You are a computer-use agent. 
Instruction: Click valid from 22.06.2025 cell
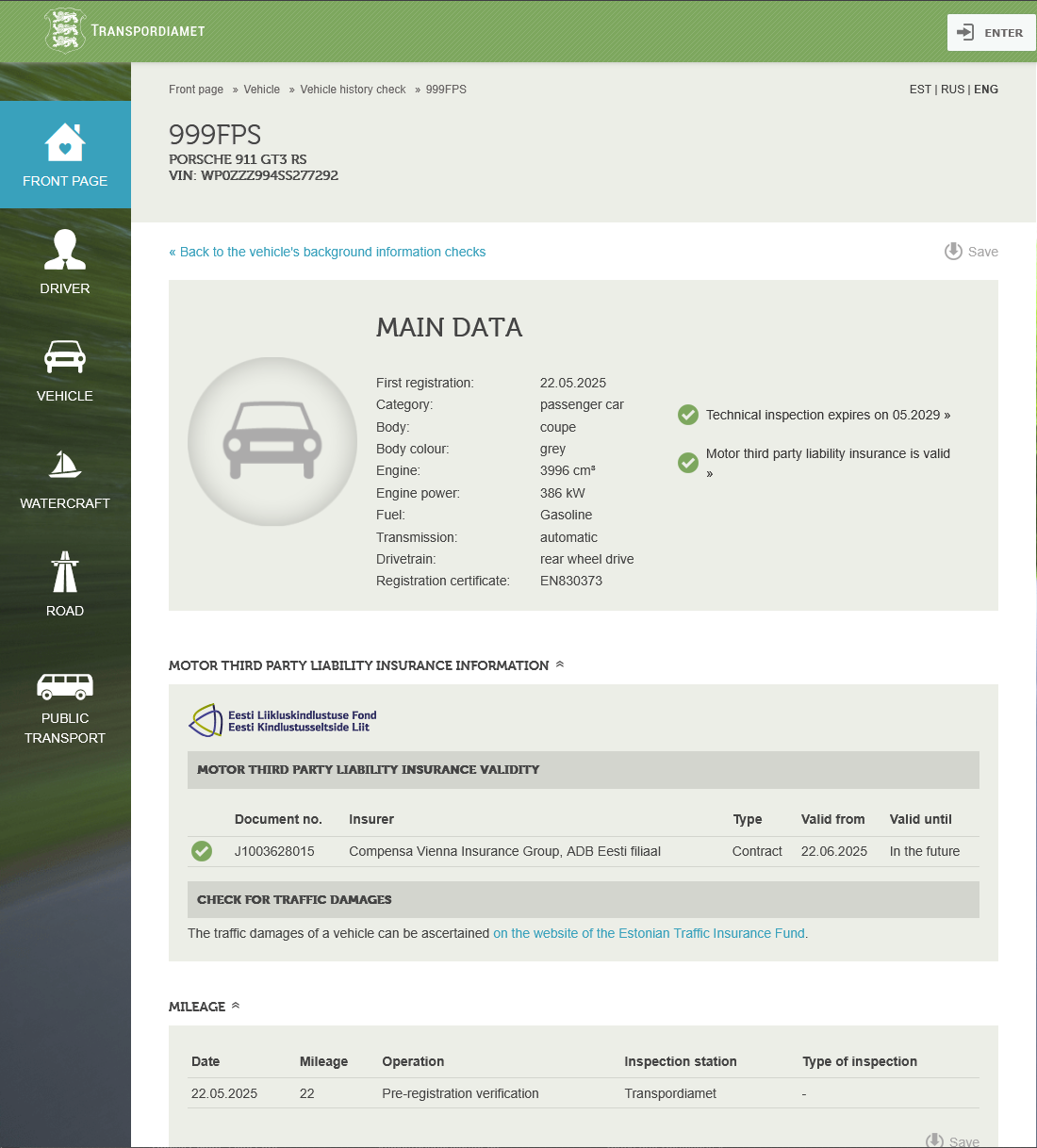pyautogui.click(x=834, y=851)
